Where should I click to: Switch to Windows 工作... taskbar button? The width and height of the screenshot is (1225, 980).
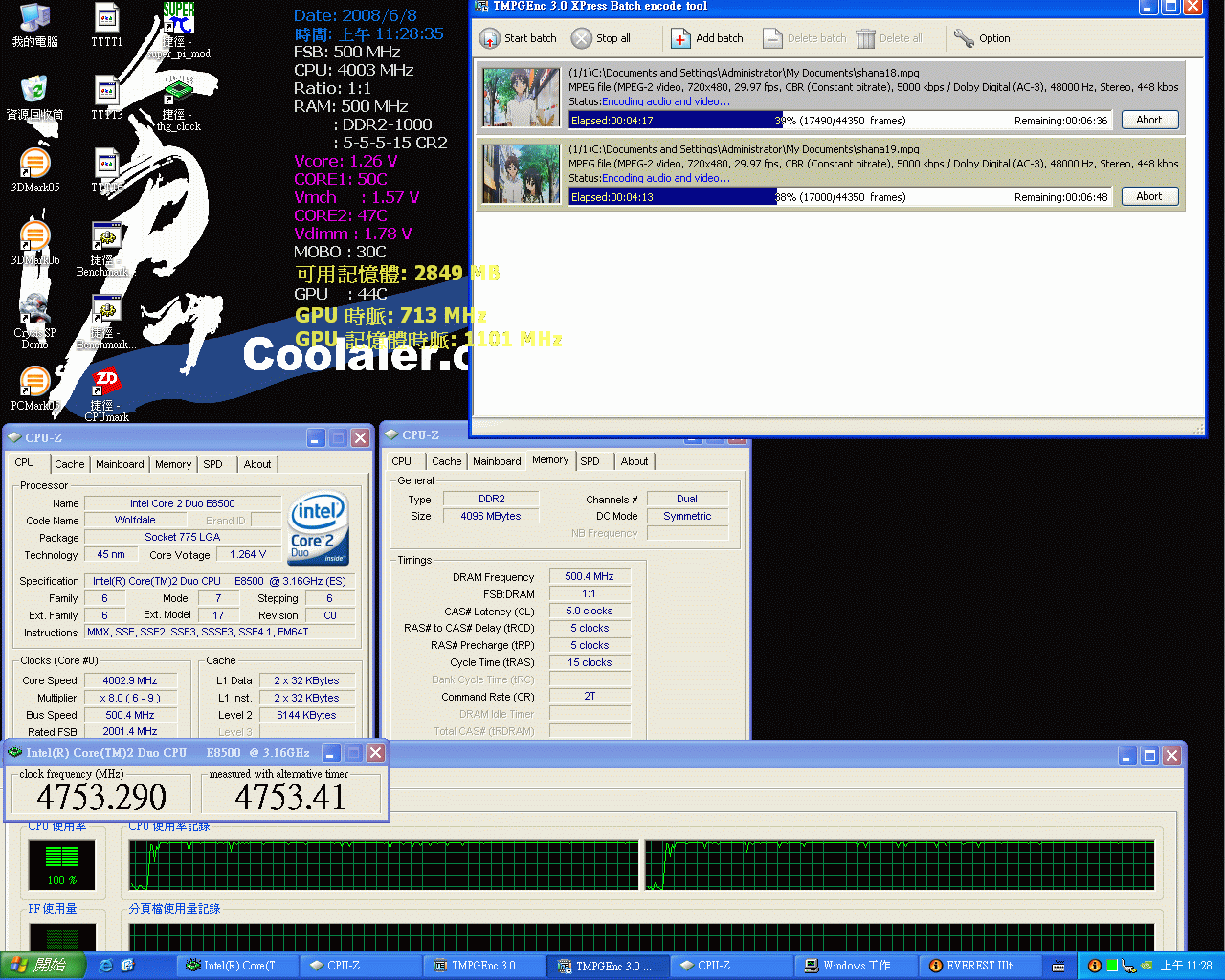[856, 966]
